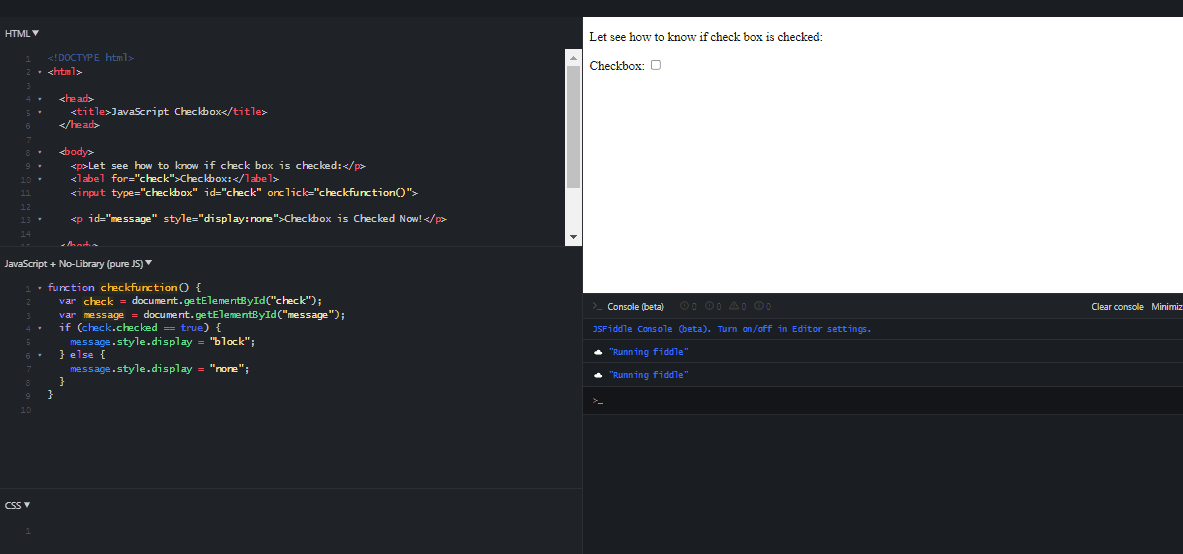
Task: Toggle the leftmost circular counter in console header
Action: [x=686, y=307]
